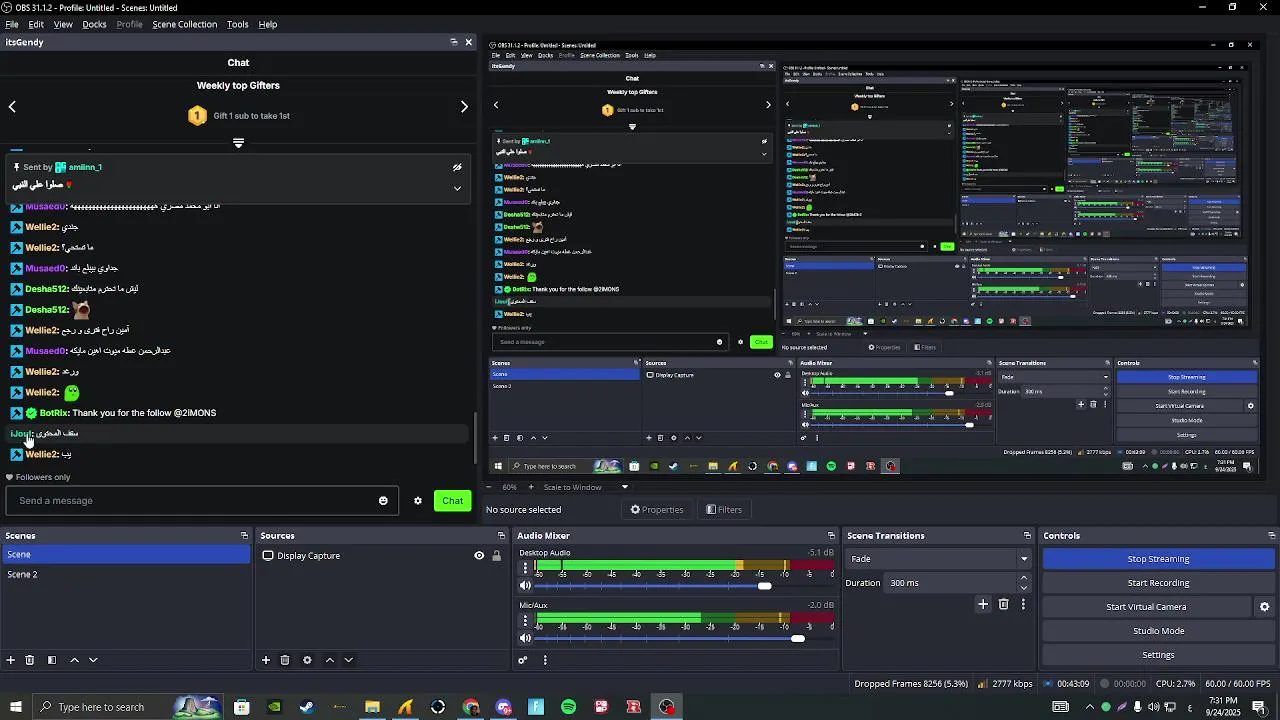Toggle Display Capture visibility eye
The image size is (1280, 720).
tap(479, 556)
